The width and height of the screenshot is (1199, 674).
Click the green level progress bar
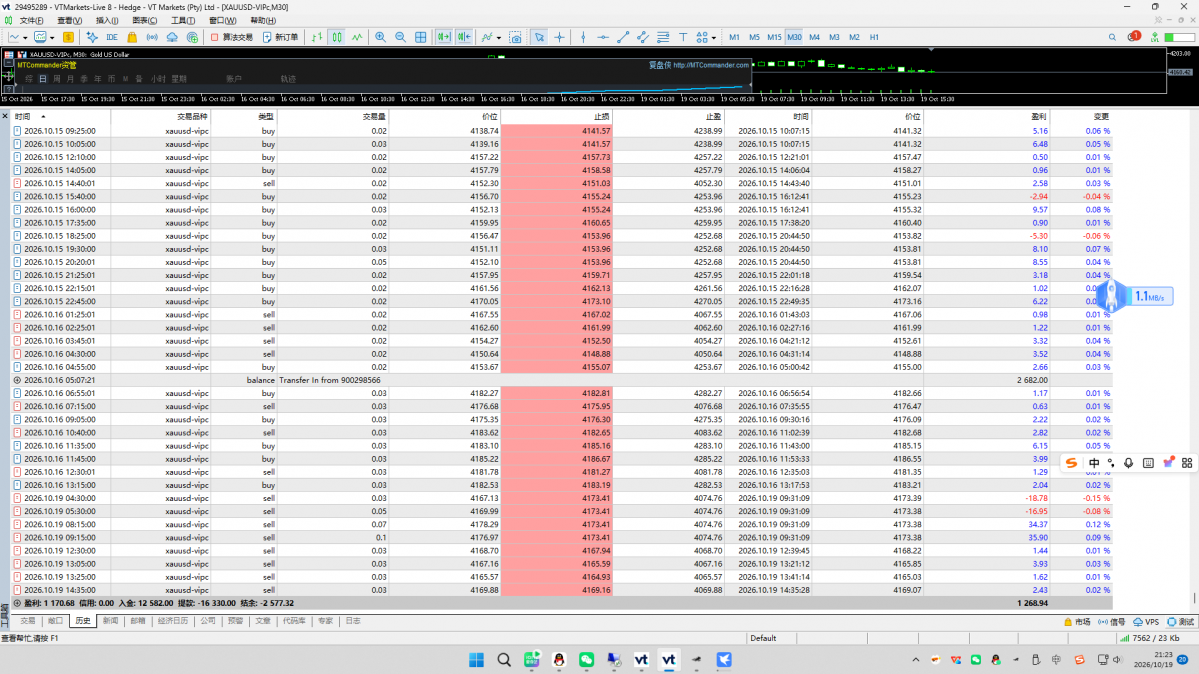pos(1178,37)
